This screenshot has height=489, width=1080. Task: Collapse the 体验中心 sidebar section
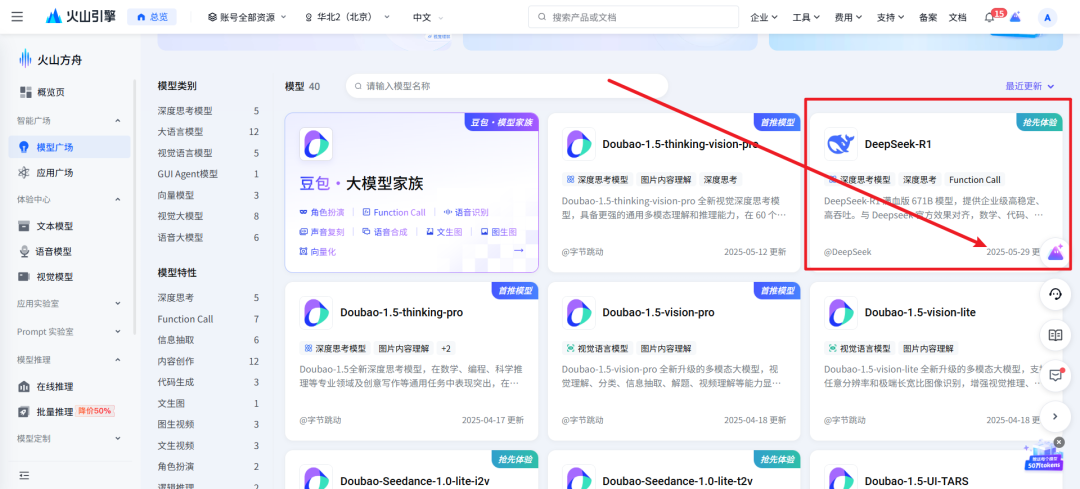tap(117, 200)
